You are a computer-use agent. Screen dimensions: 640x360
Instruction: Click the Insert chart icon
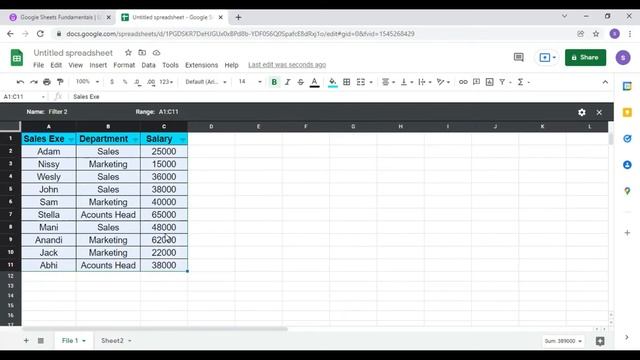(489, 82)
